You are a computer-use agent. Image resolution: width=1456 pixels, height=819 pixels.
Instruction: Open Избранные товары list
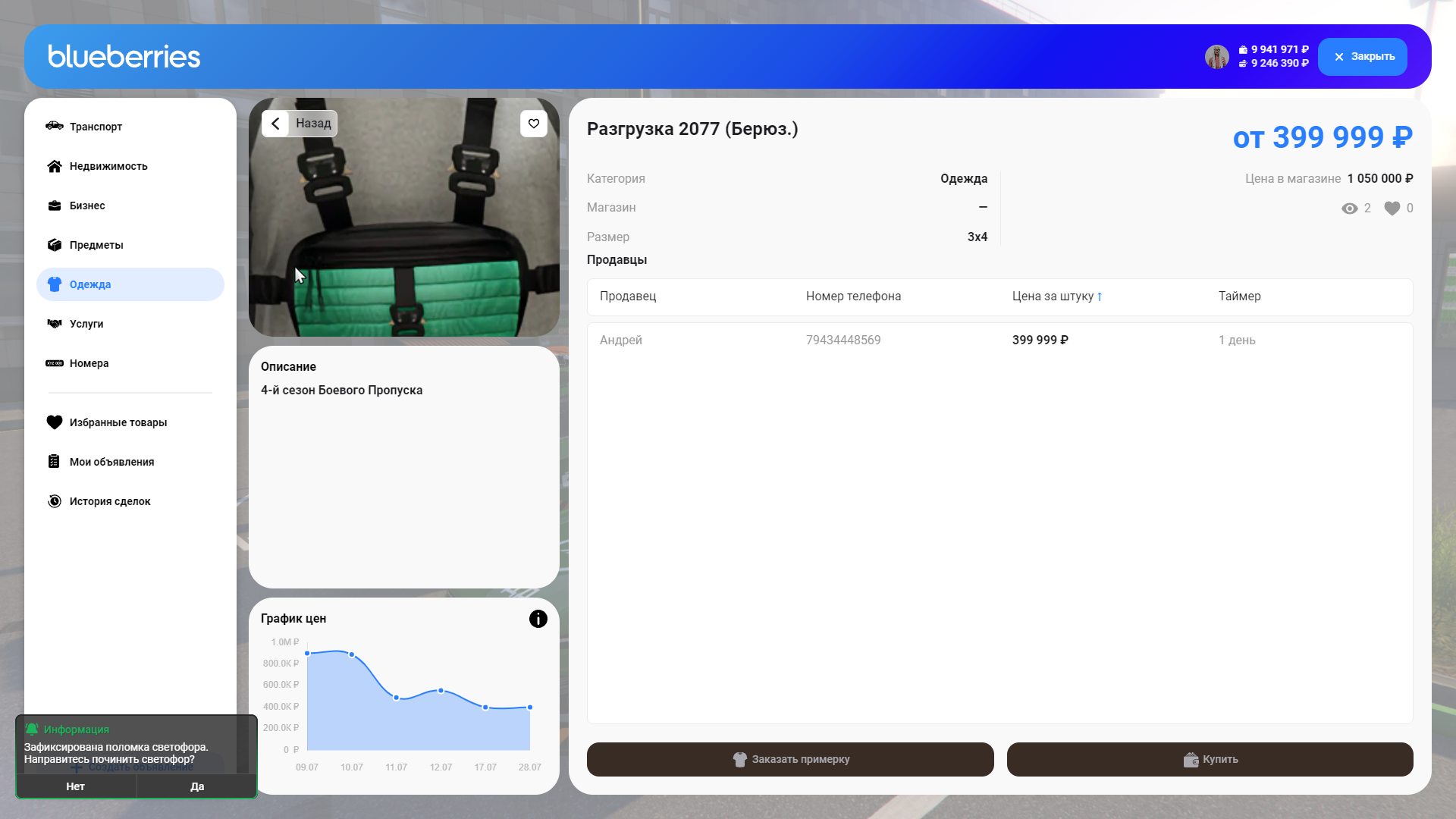pos(130,422)
